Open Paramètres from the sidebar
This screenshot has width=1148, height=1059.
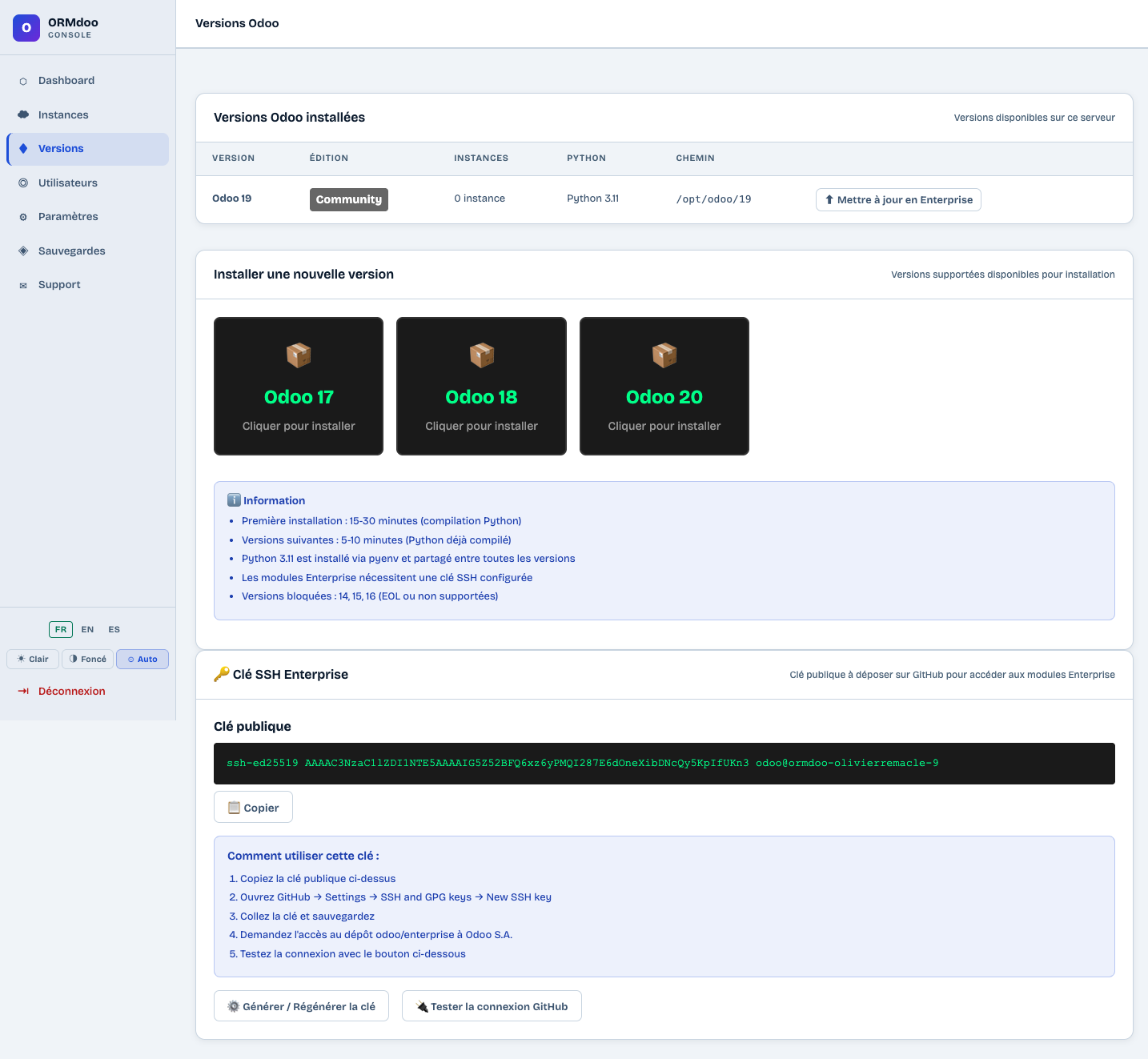coord(88,217)
